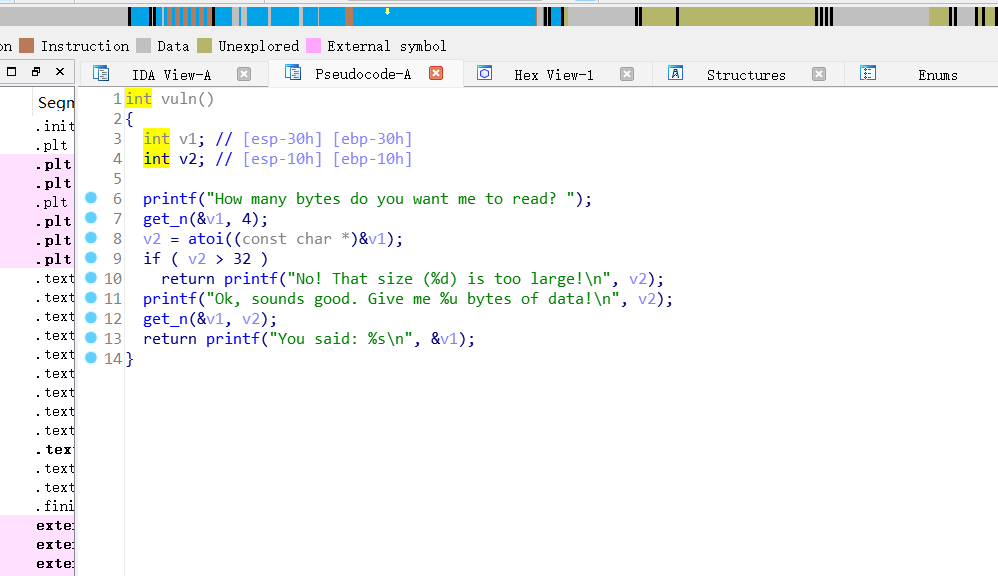Switch to the Enums tab
The width and height of the screenshot is (998, 576).
click(938, 74)
